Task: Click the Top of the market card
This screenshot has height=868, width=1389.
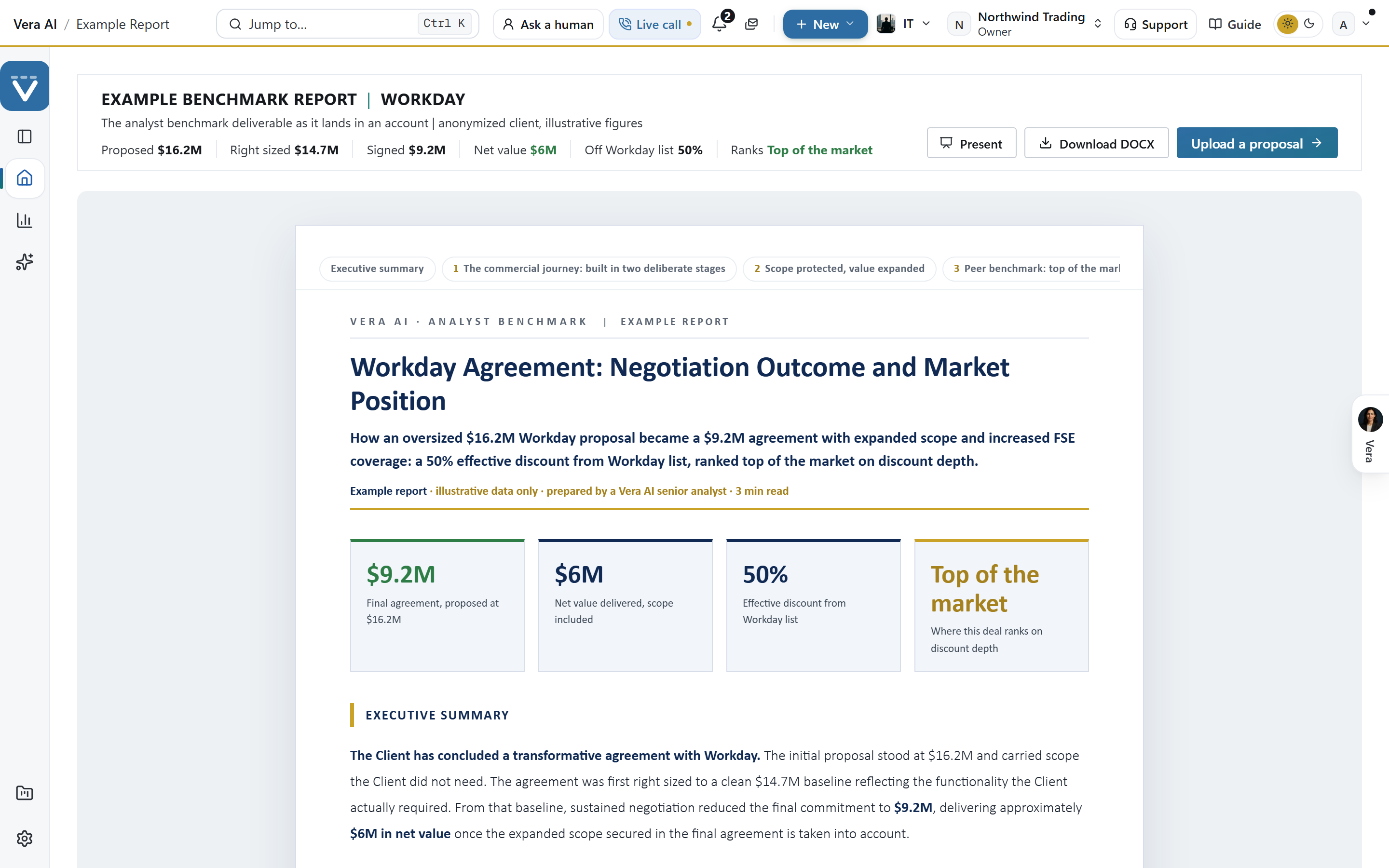Action: coord(1001,606)
